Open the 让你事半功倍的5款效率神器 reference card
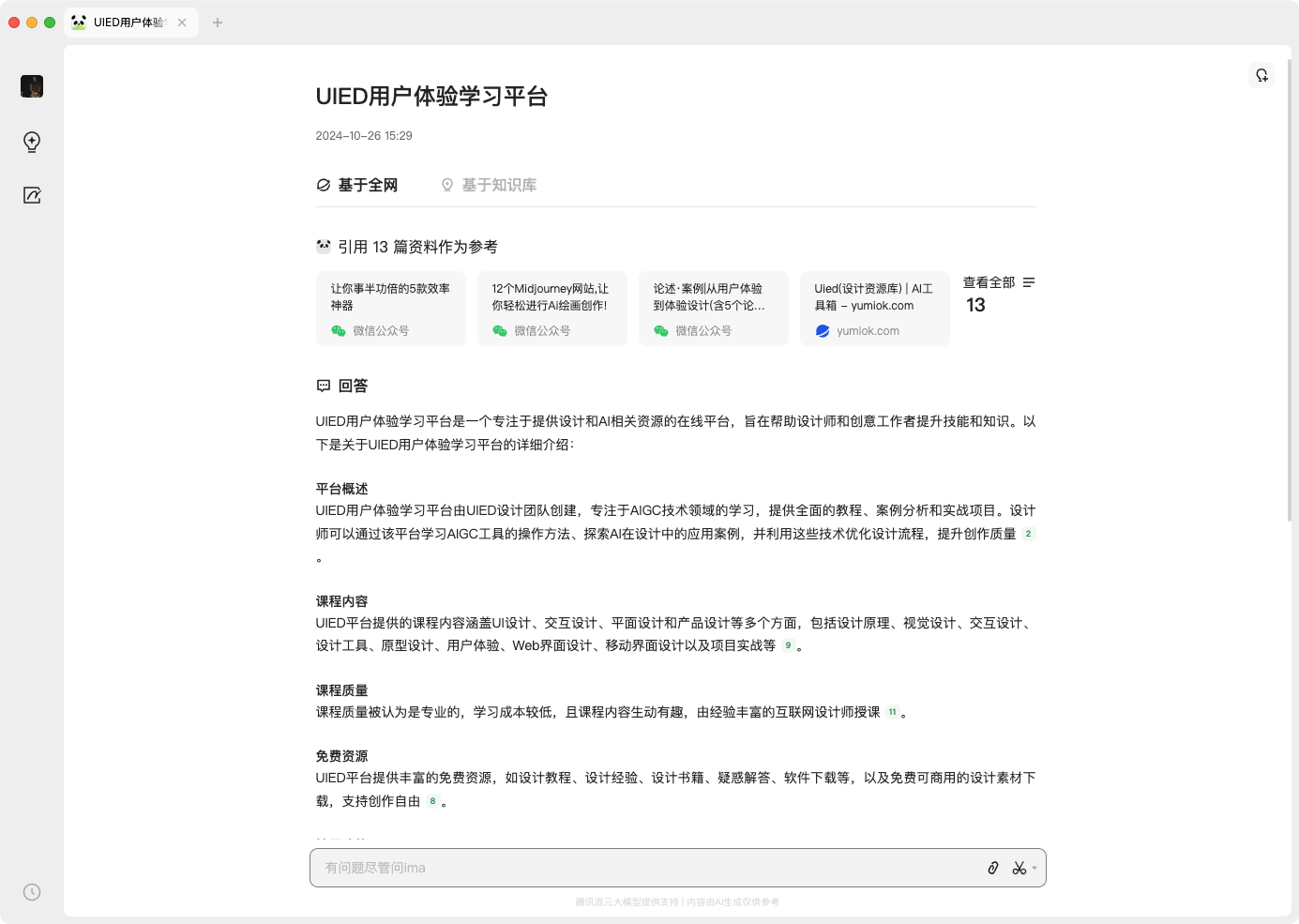The image size is (1299, 924). click(391, 309)
